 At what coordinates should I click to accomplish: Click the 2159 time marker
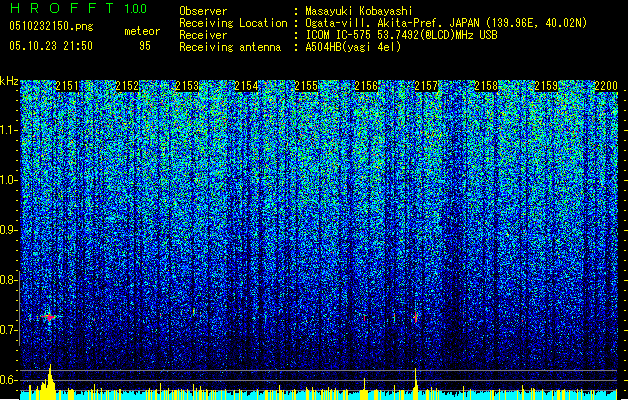pos(546,86)
